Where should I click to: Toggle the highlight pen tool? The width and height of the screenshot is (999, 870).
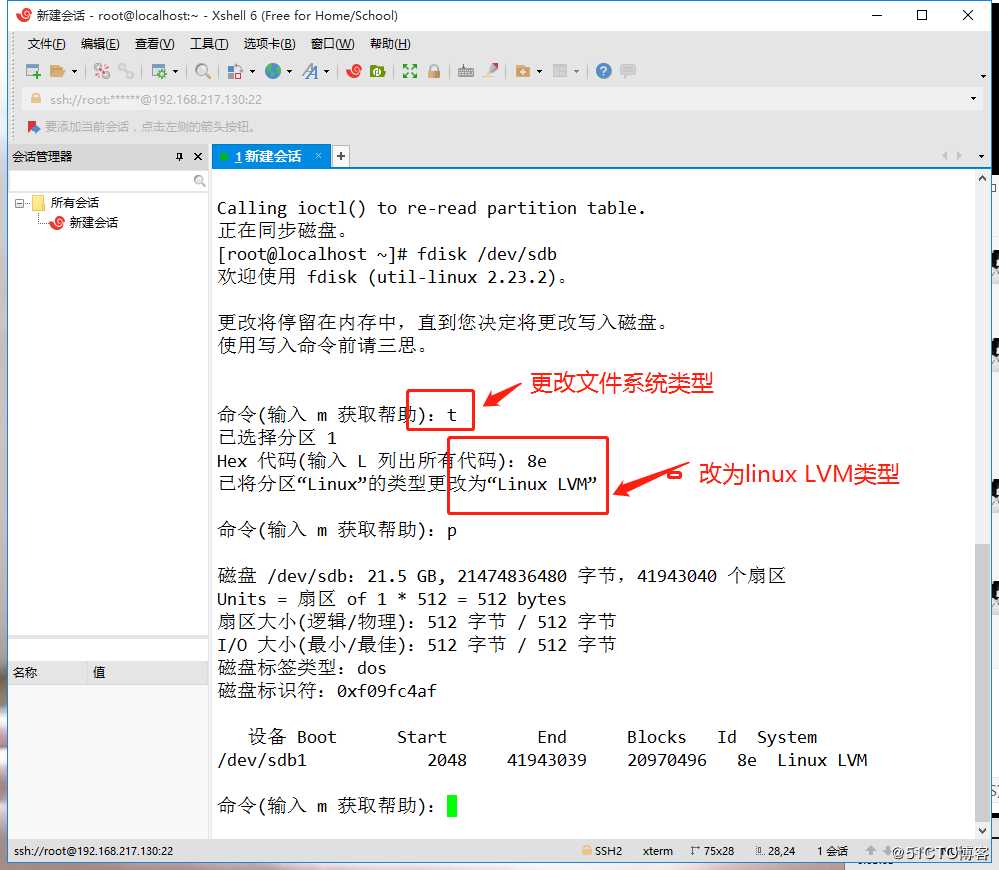click(x=491, y=71)
